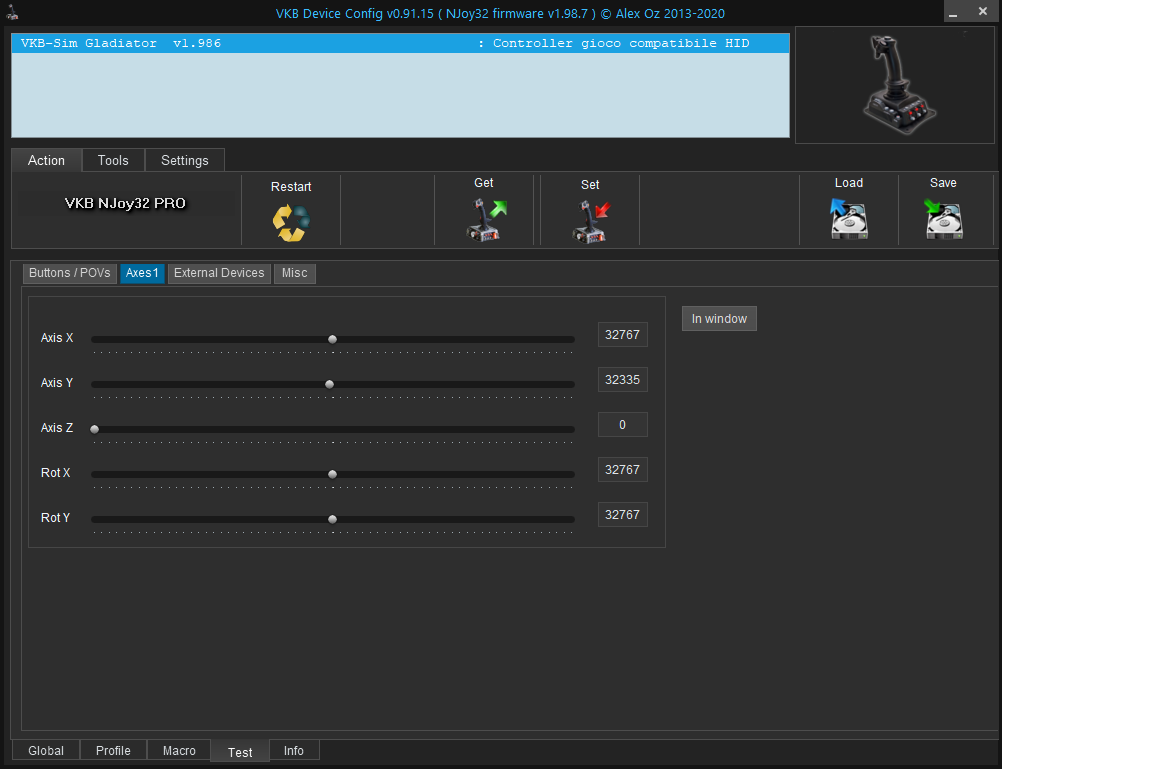
Task: Click the Save label text
Action: (943, 183)
